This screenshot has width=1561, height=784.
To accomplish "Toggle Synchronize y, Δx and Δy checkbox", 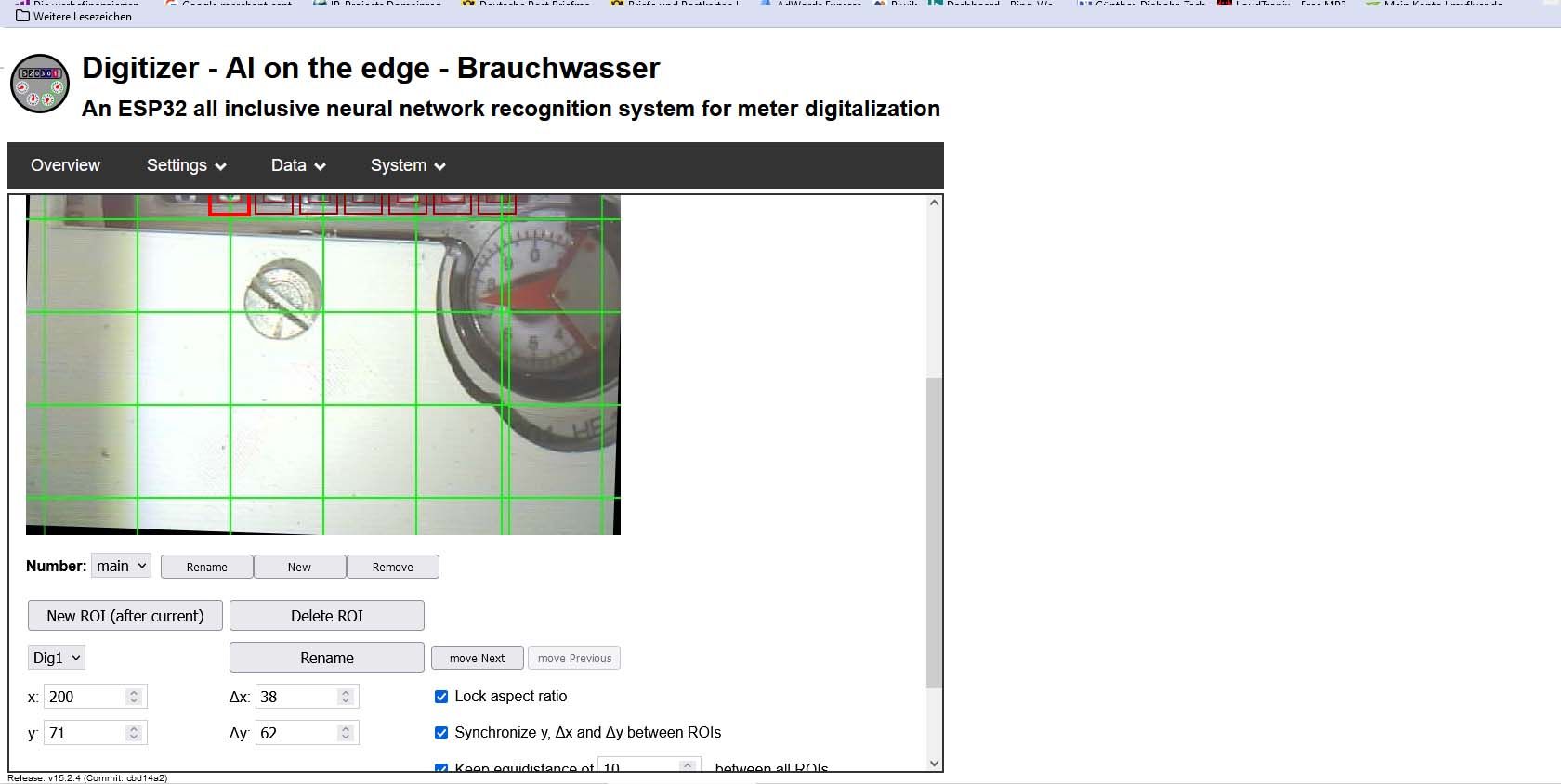I will click(x=441, y=733).
